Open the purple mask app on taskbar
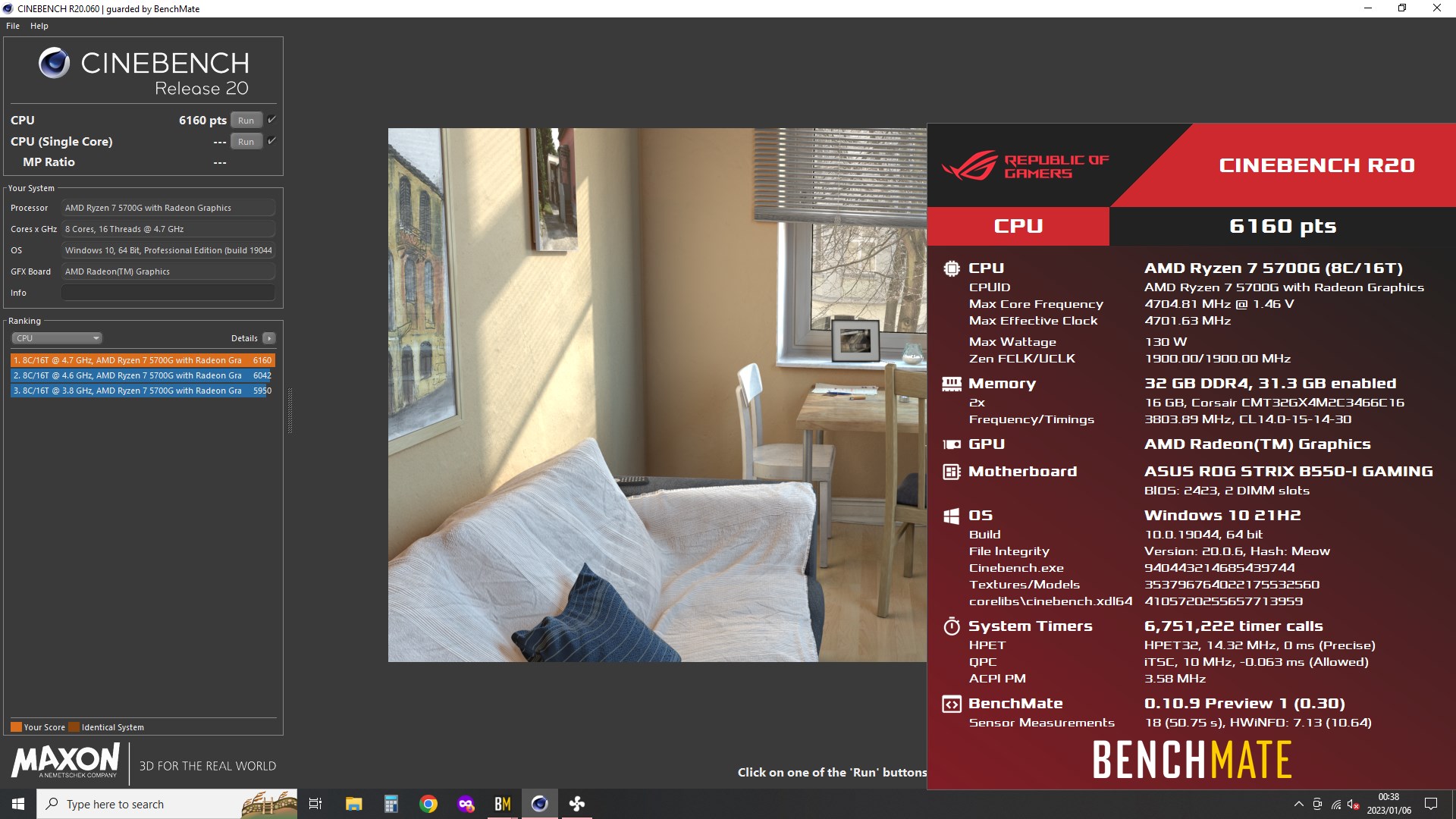The height and width of the screenshot is (819, 1456). click(x=466, y=804)
